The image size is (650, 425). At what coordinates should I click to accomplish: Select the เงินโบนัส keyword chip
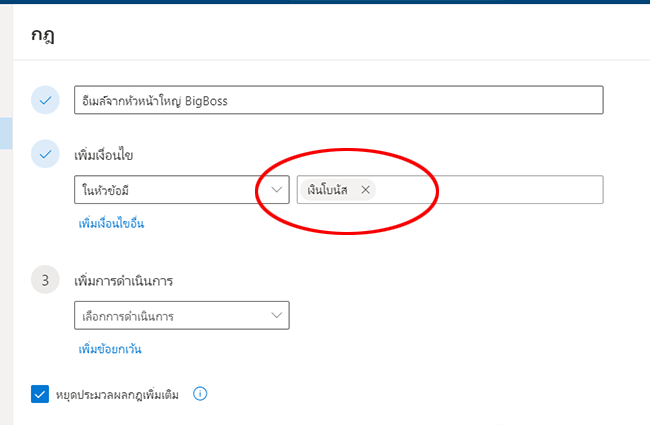[327, 190]
